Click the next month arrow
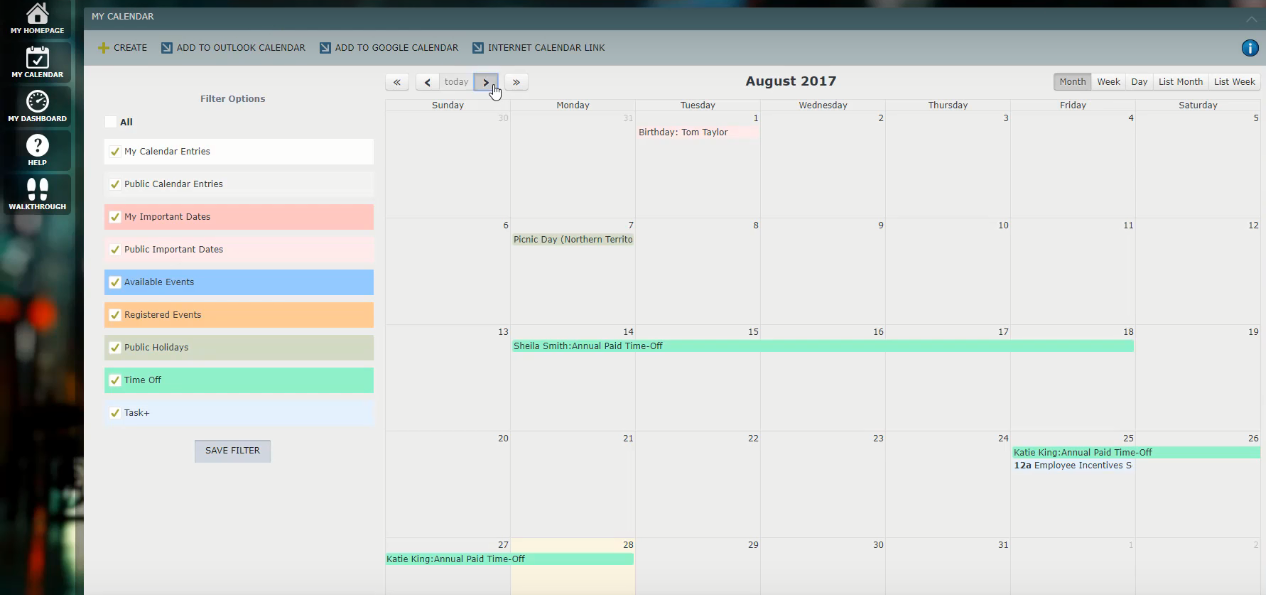Screen dimensions: 1266x595 [486, 82]
